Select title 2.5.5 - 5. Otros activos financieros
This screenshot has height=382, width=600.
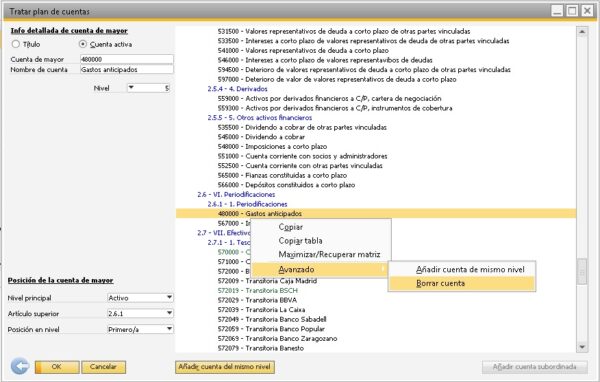tap(259, 118)
